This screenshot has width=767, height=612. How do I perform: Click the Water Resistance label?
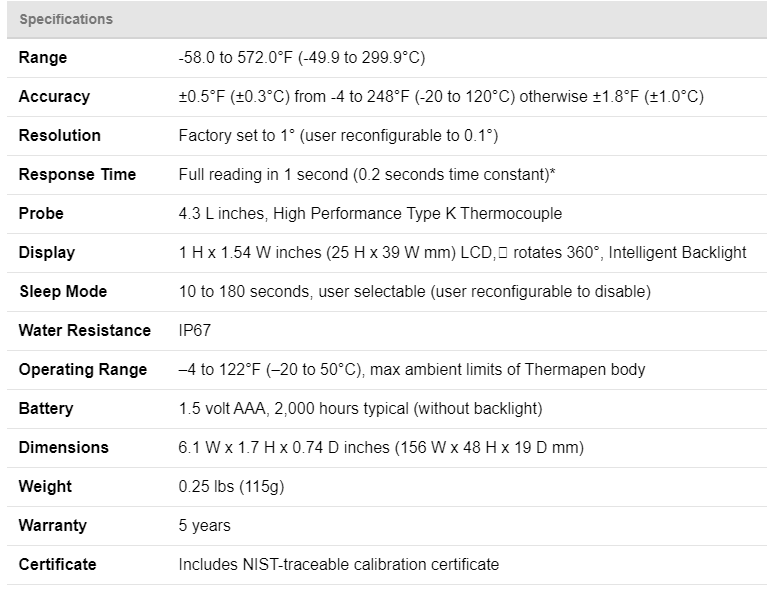85,331
